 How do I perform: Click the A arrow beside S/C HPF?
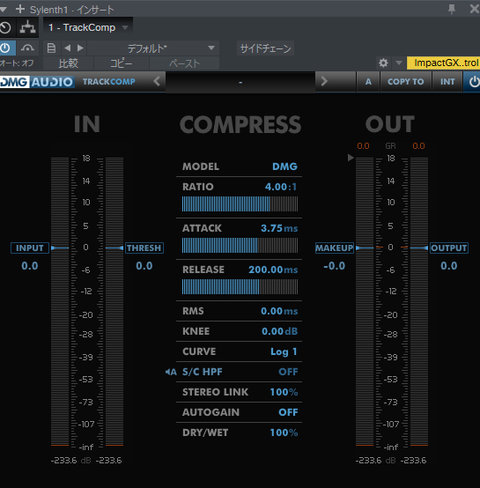tap(171, 372)
